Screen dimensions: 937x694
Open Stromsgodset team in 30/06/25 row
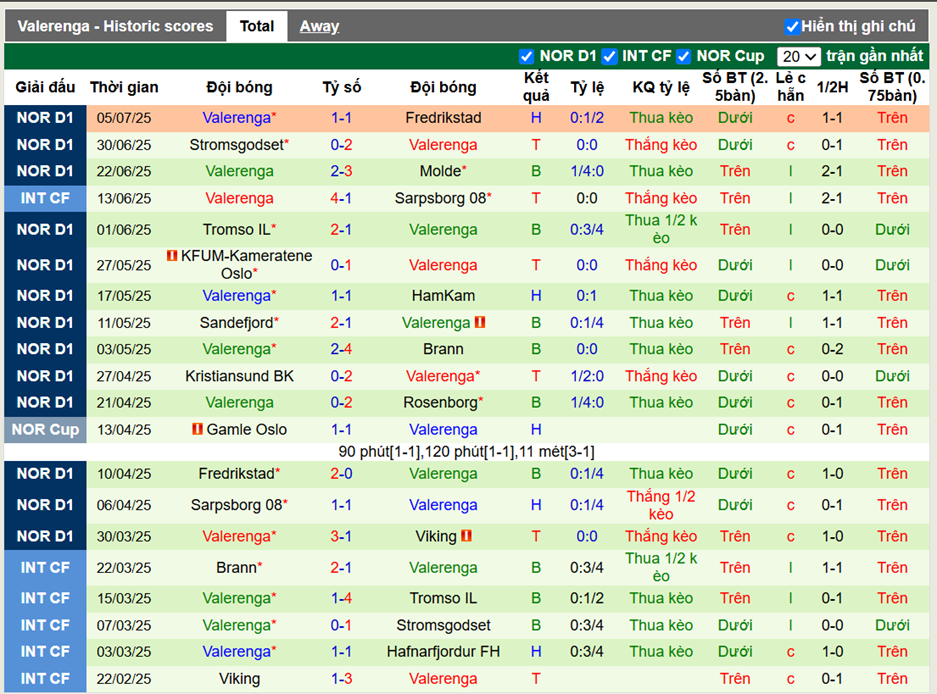point(239,145)
